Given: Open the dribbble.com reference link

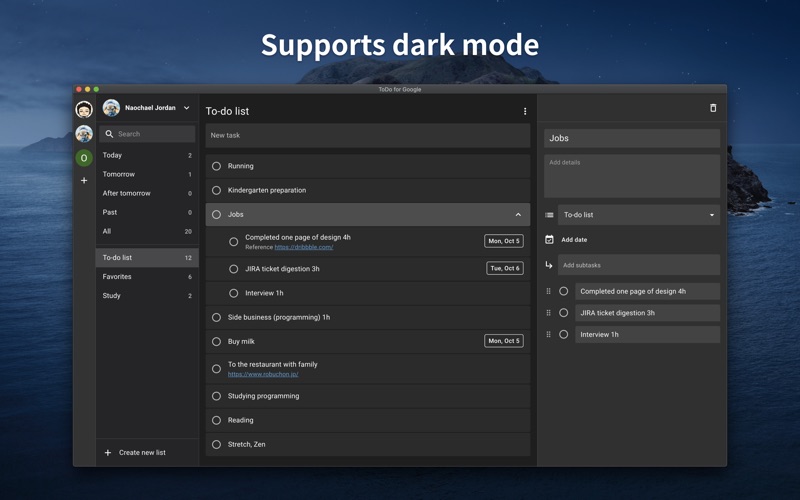Looking at the screenshot, I should pos(304,247).
